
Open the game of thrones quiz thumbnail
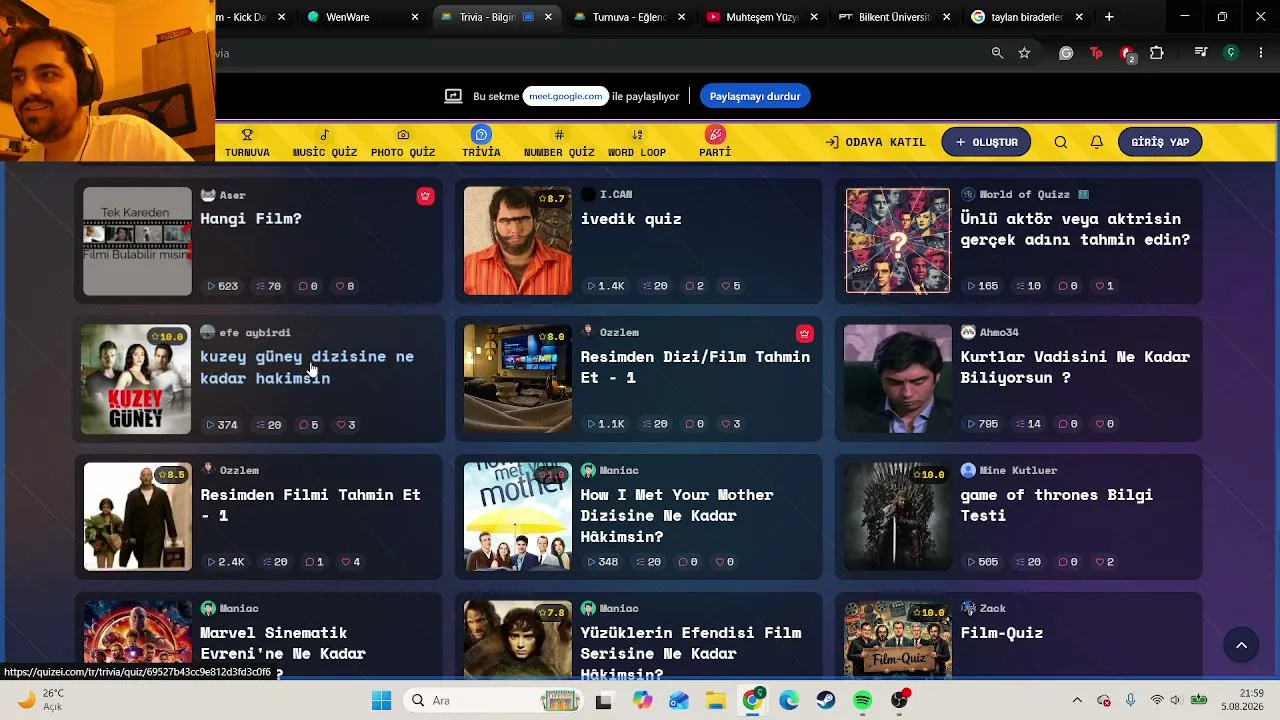[x=898, y=517]
